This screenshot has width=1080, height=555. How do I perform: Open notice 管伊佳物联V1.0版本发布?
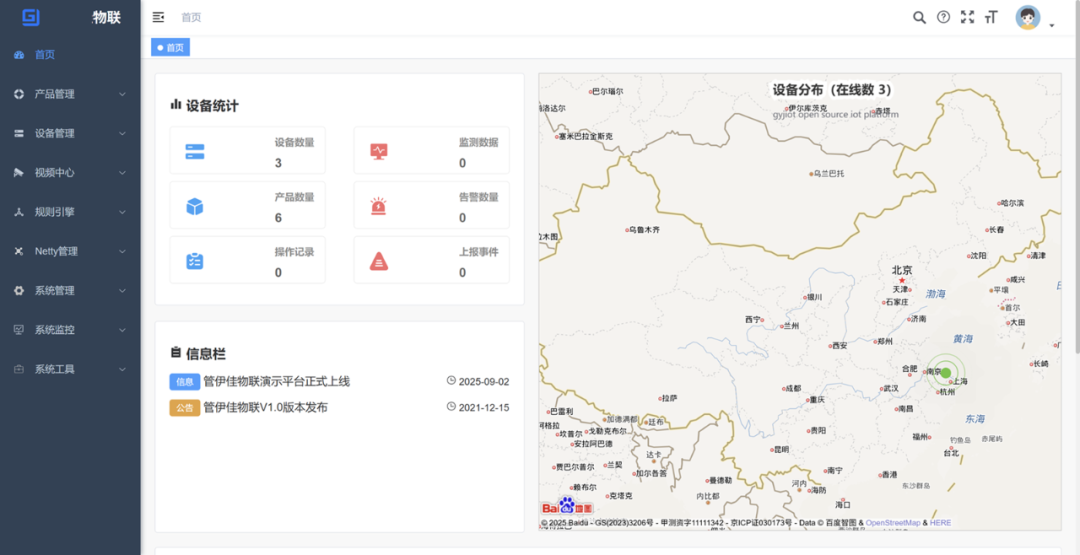tap(265, 407)
